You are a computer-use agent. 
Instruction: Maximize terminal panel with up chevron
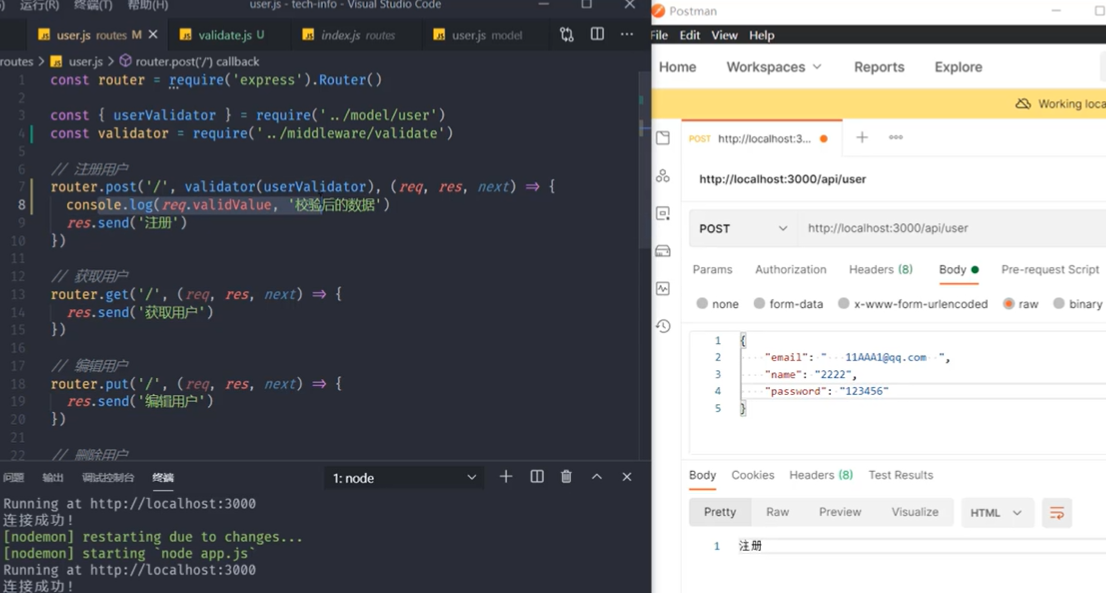597,477
